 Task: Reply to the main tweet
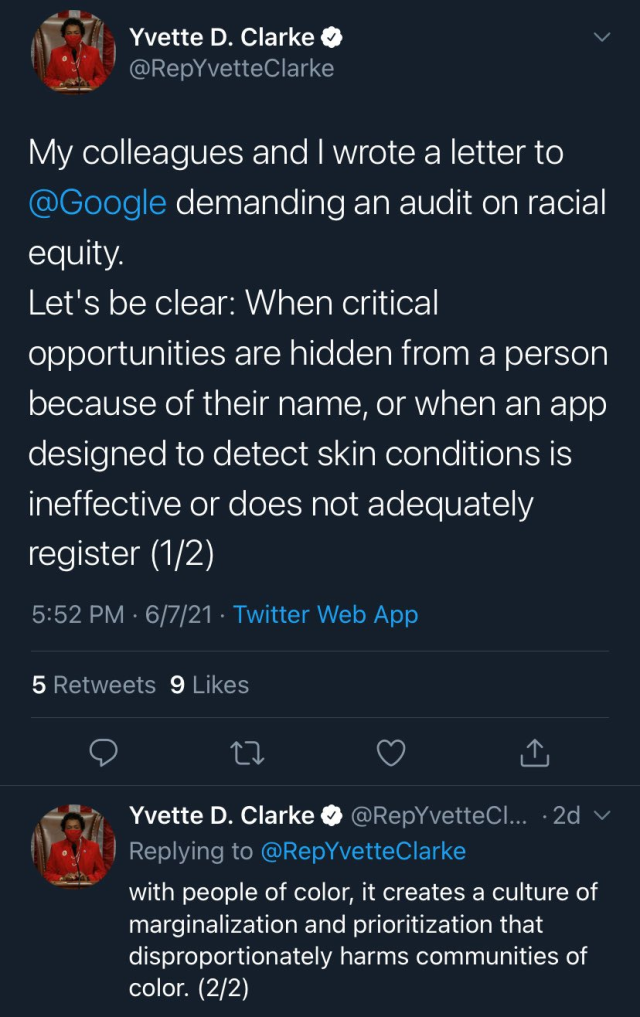tap(104, 753)
